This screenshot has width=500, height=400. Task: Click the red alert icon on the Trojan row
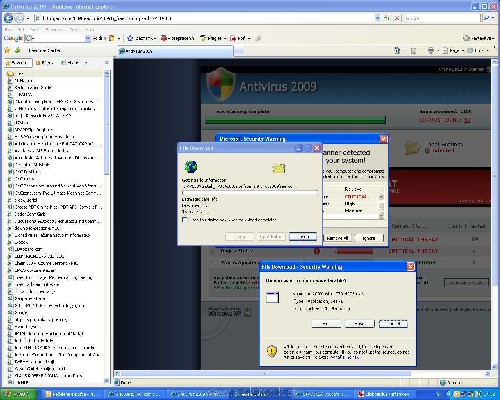click(317, 251)
